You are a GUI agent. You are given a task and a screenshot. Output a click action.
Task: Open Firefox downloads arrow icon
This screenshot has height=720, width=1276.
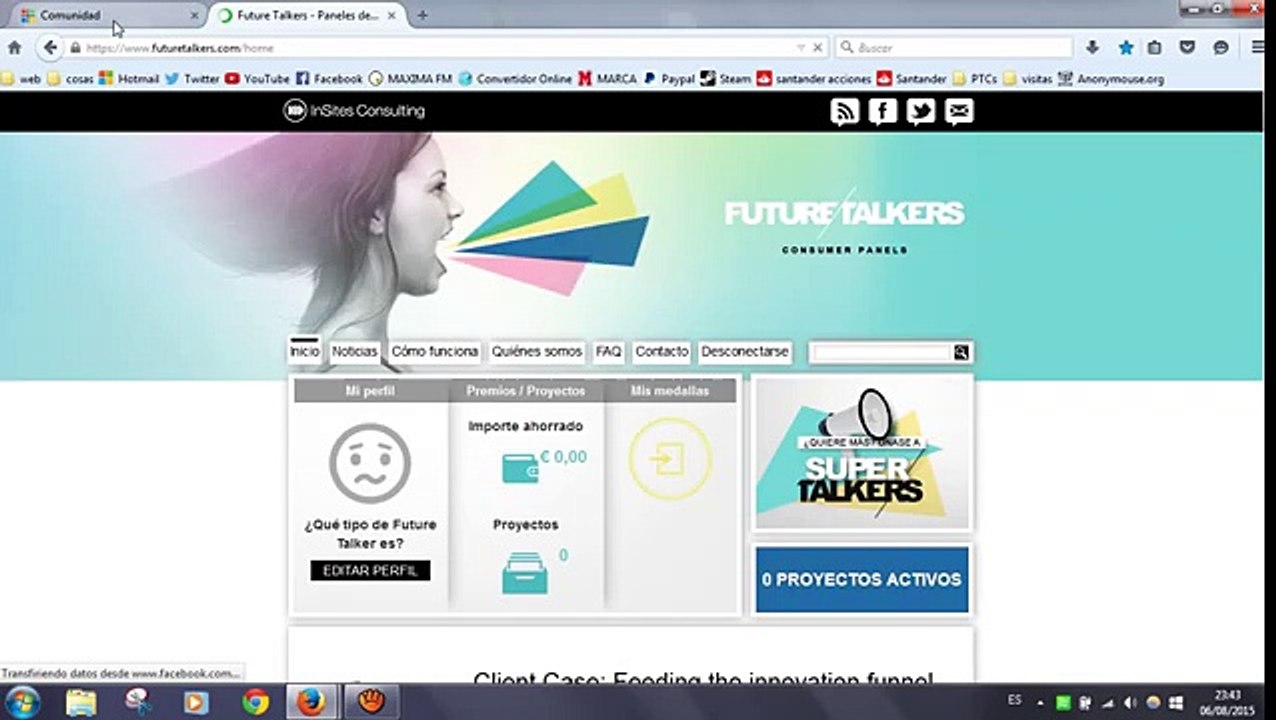pos(1092,47)
